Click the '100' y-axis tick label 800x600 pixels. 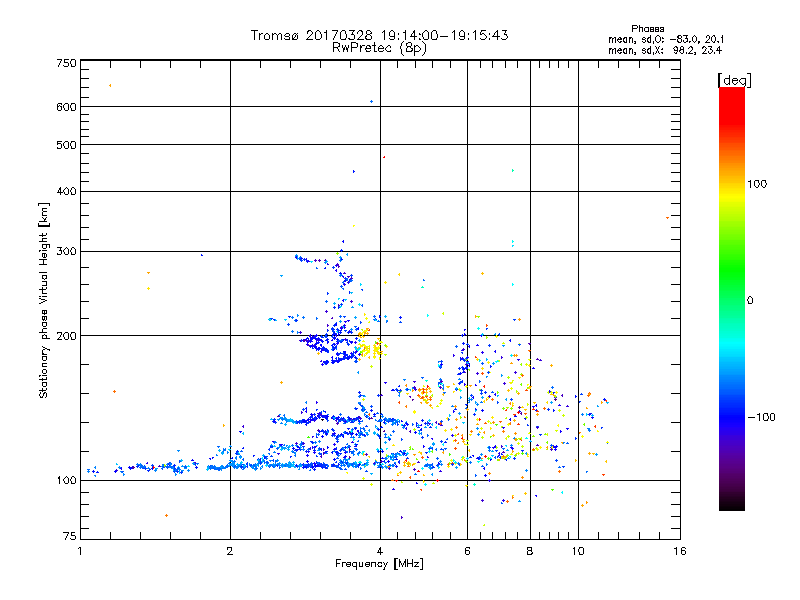[66, 480]
